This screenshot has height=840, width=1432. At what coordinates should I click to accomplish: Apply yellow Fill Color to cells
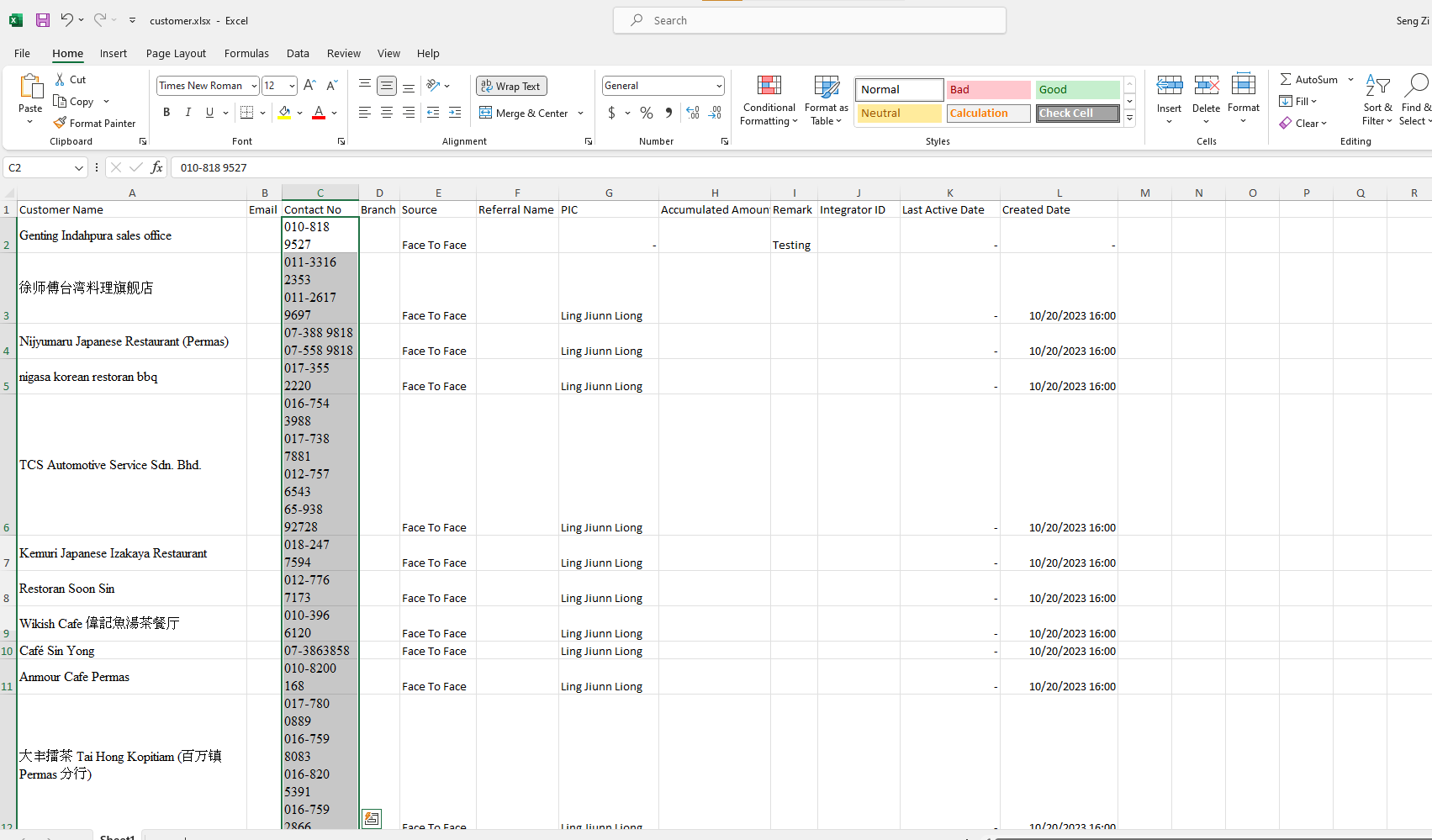pyautogui.click(x=284, y=113)
